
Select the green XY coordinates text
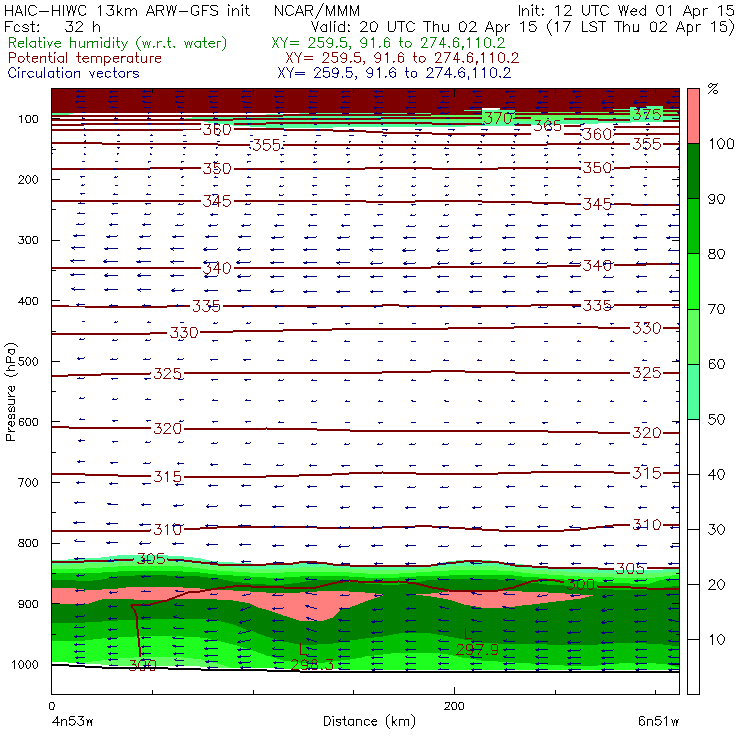pyautogui.click(x=388, y=43)
